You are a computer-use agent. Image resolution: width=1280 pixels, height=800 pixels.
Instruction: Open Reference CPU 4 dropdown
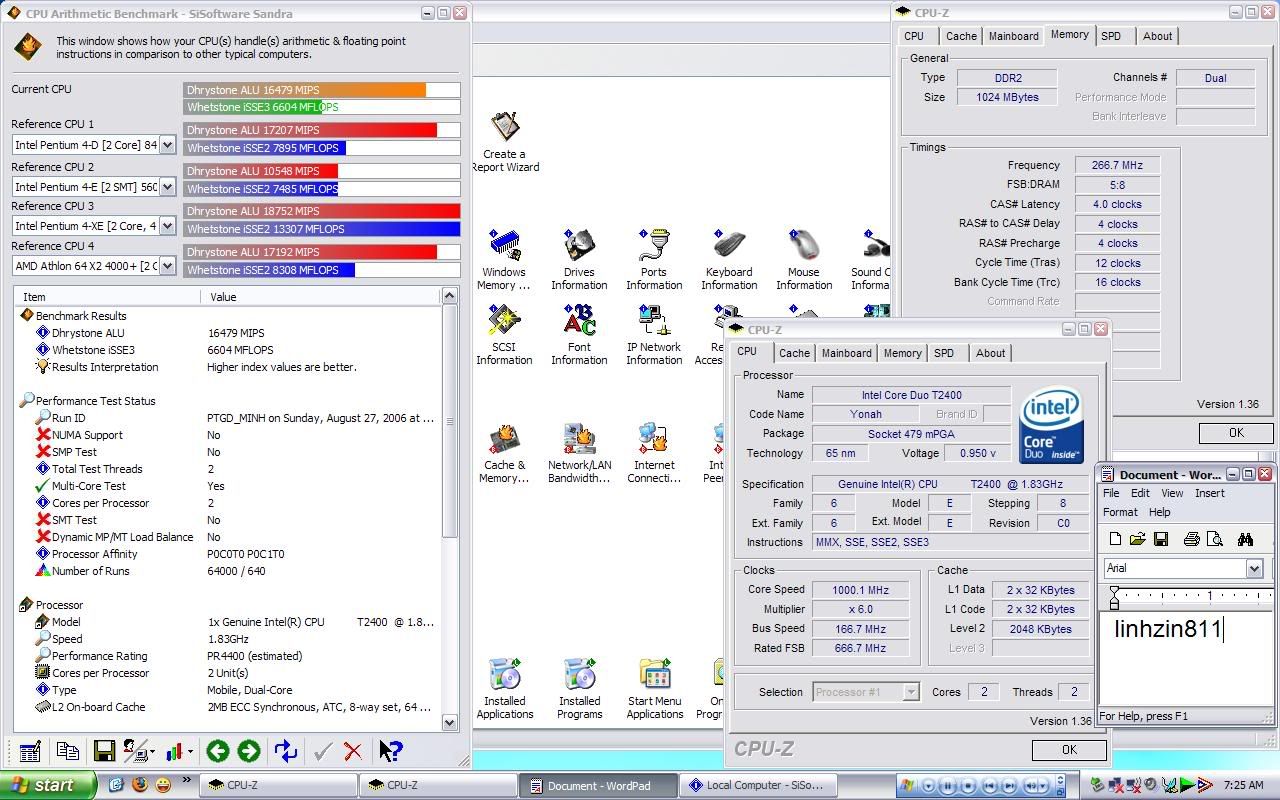(167, 266)
